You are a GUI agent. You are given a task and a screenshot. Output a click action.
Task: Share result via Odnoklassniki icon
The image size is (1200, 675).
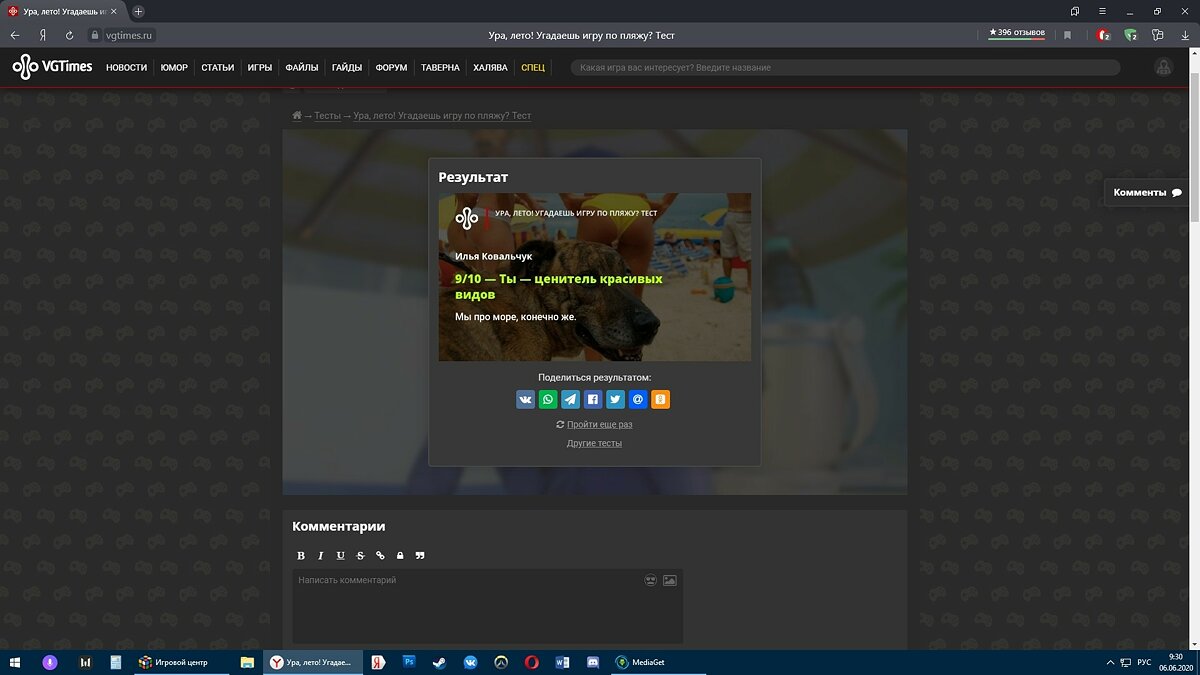pyautogui.click(x=660, y=400)
